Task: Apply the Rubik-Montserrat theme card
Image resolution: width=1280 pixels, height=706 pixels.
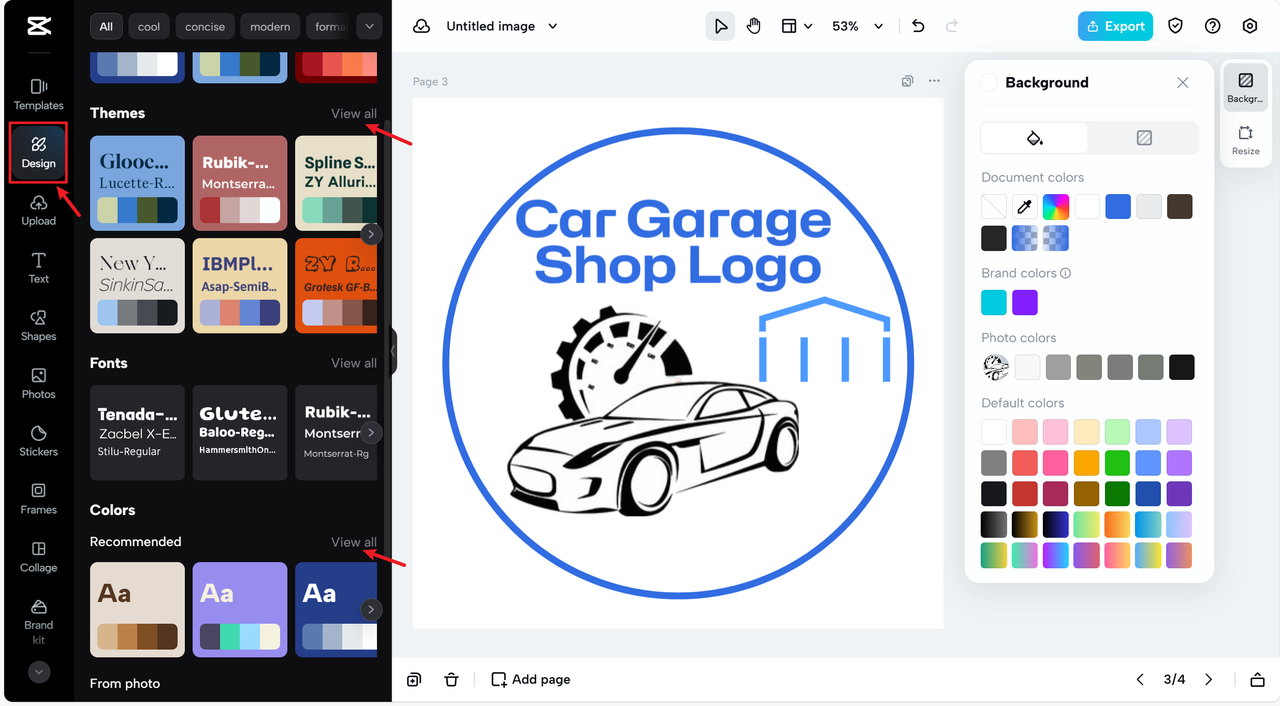Action: click(240, 183)
